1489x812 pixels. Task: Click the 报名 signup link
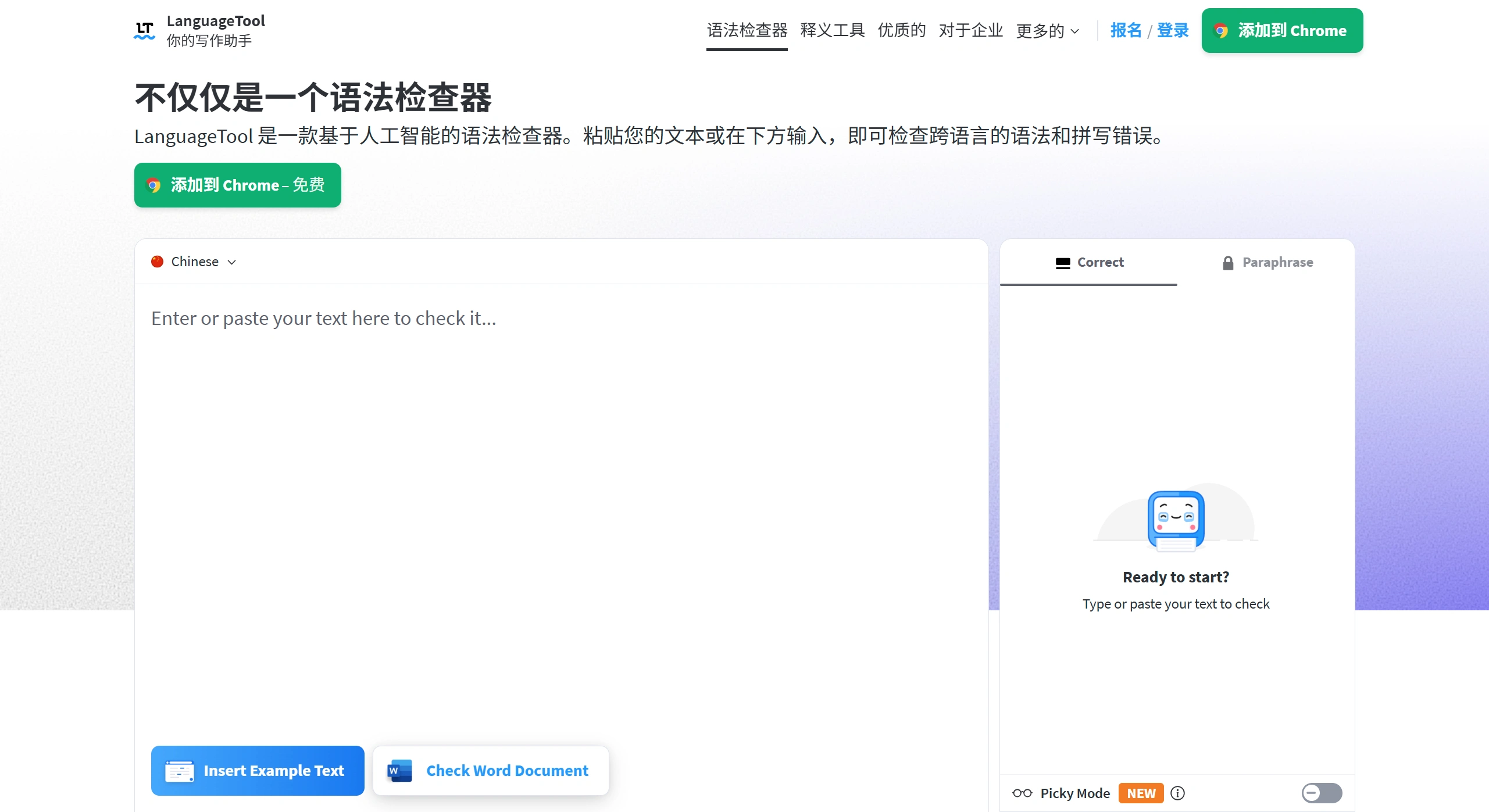[x=1125, y=30]
